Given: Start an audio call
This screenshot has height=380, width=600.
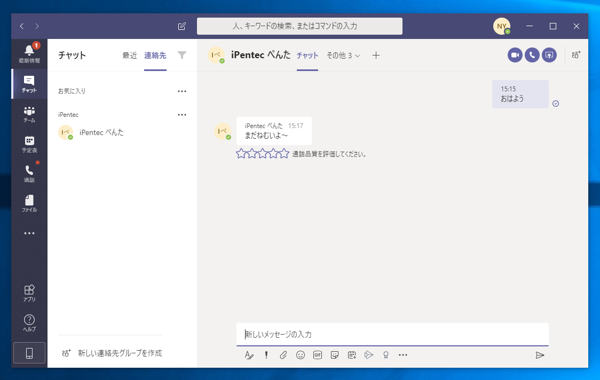Looking at the screenshot, I should coord(532,55).
